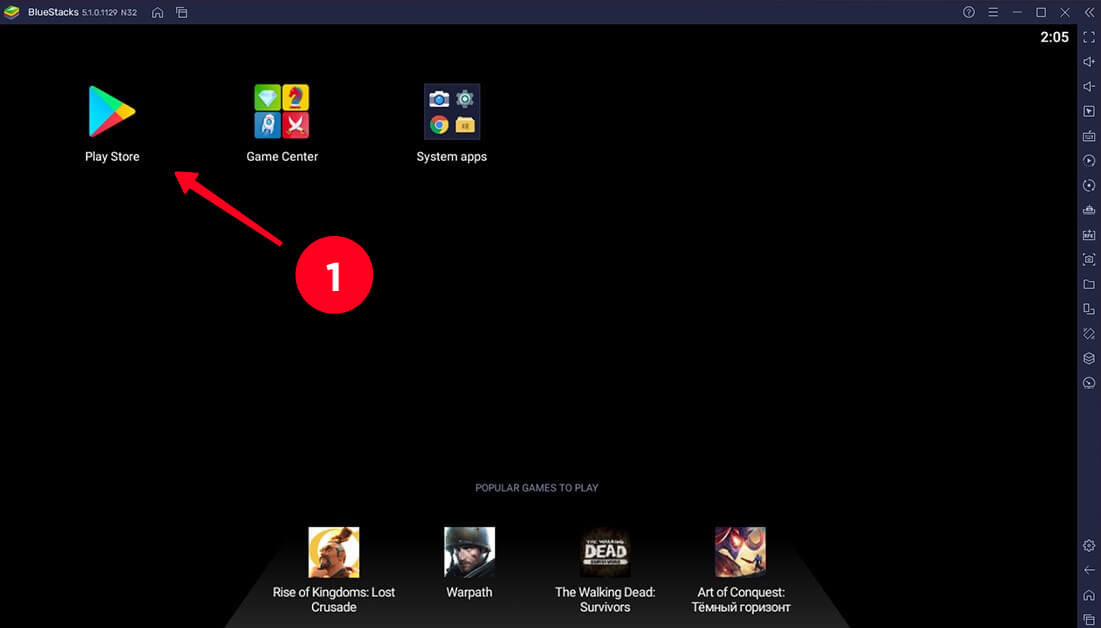Click the volume down sidebar icon

pos(1089,86)
